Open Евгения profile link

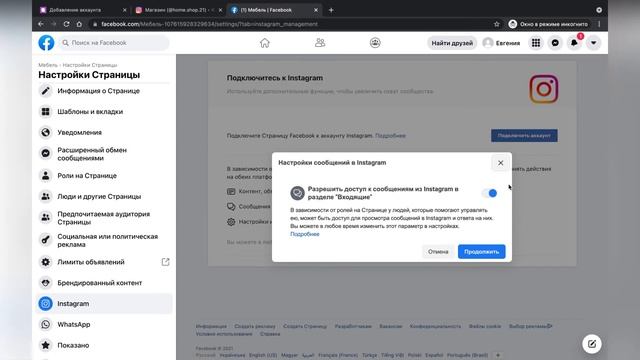501,43
